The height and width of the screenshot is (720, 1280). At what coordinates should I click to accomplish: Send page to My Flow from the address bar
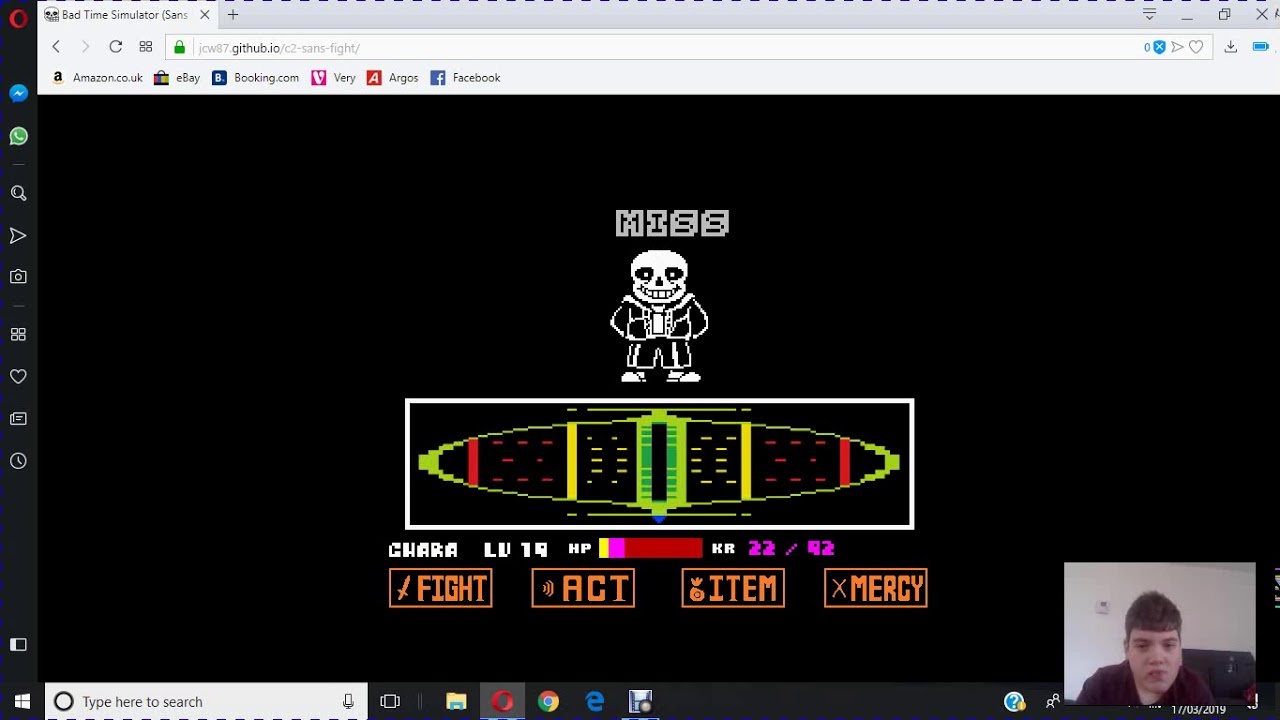click(1177, 47)
